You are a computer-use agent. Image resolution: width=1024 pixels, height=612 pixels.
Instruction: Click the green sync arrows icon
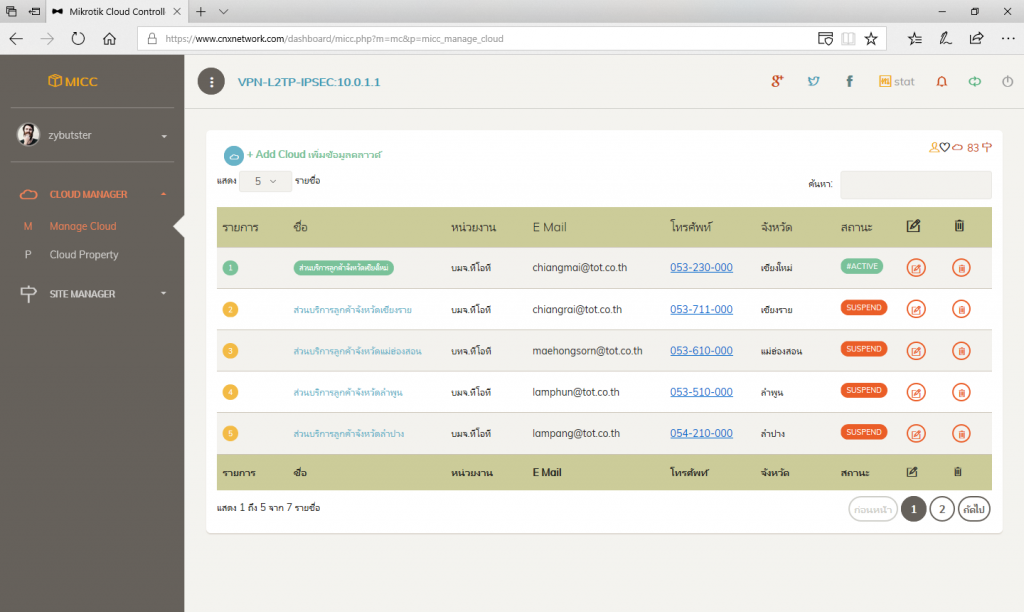(x=974, y=82)
